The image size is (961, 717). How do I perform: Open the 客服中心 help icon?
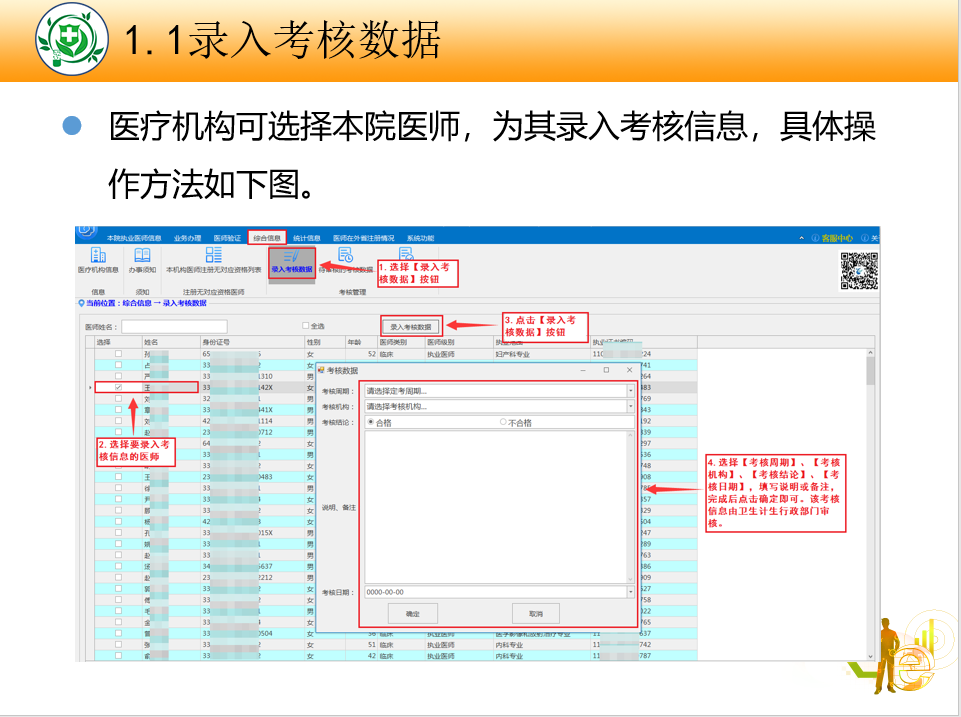[816, 238]
